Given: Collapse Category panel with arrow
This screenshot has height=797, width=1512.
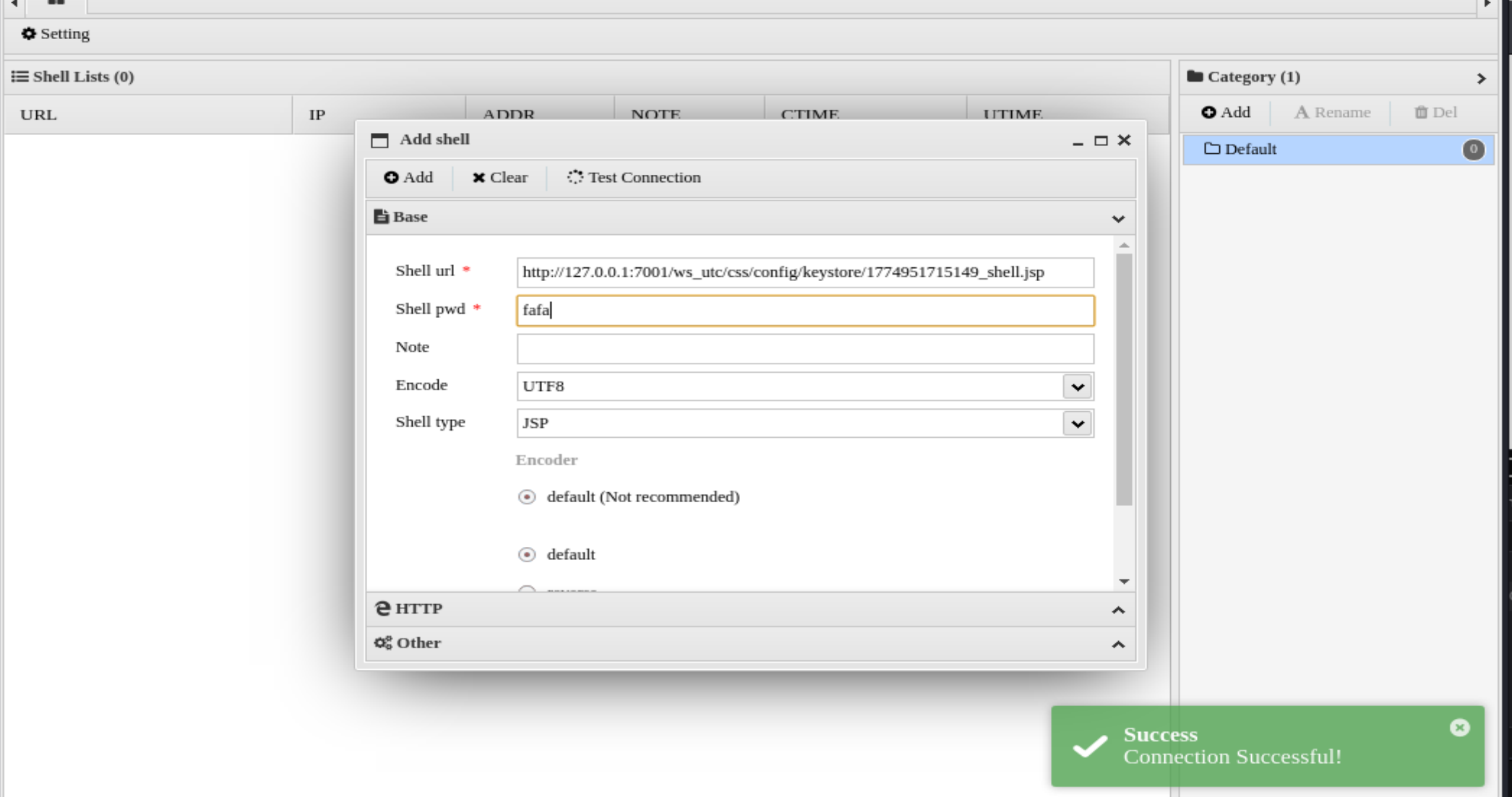Looking at the screenshot, I should (1481, 78).
